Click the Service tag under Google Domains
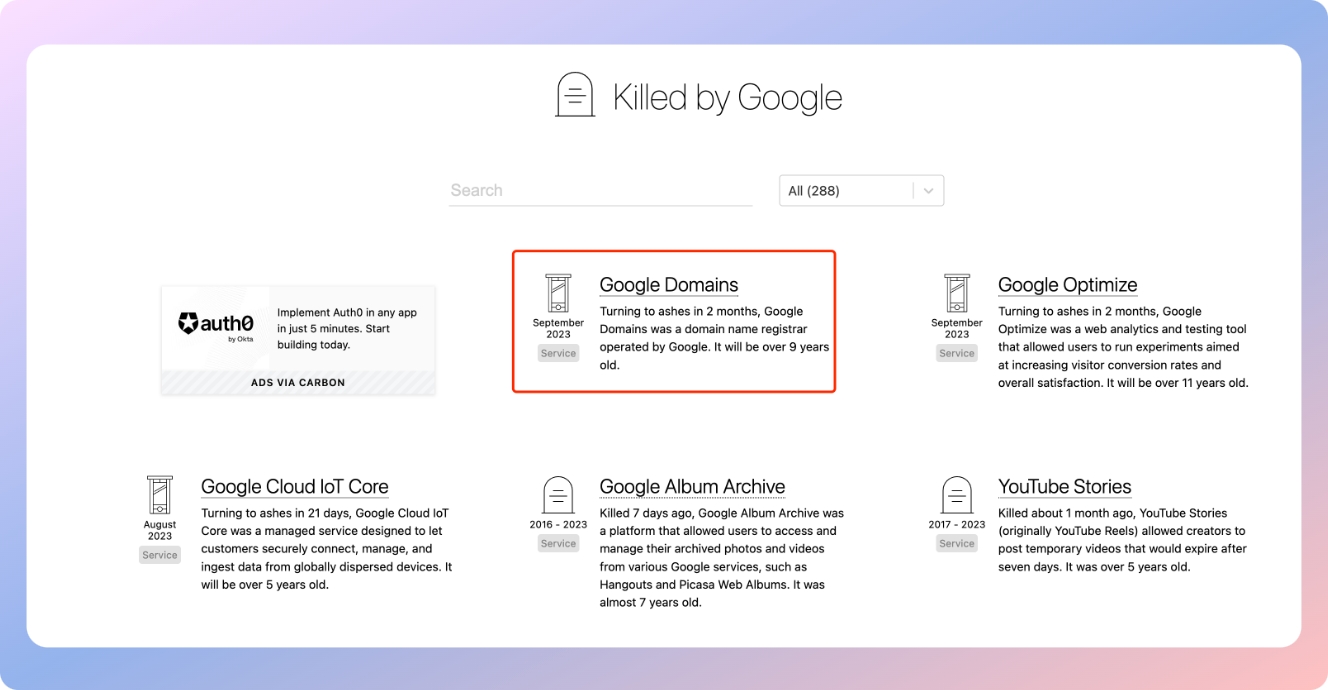The height and width of the screenshot is (690, 1328). (558, 353)
